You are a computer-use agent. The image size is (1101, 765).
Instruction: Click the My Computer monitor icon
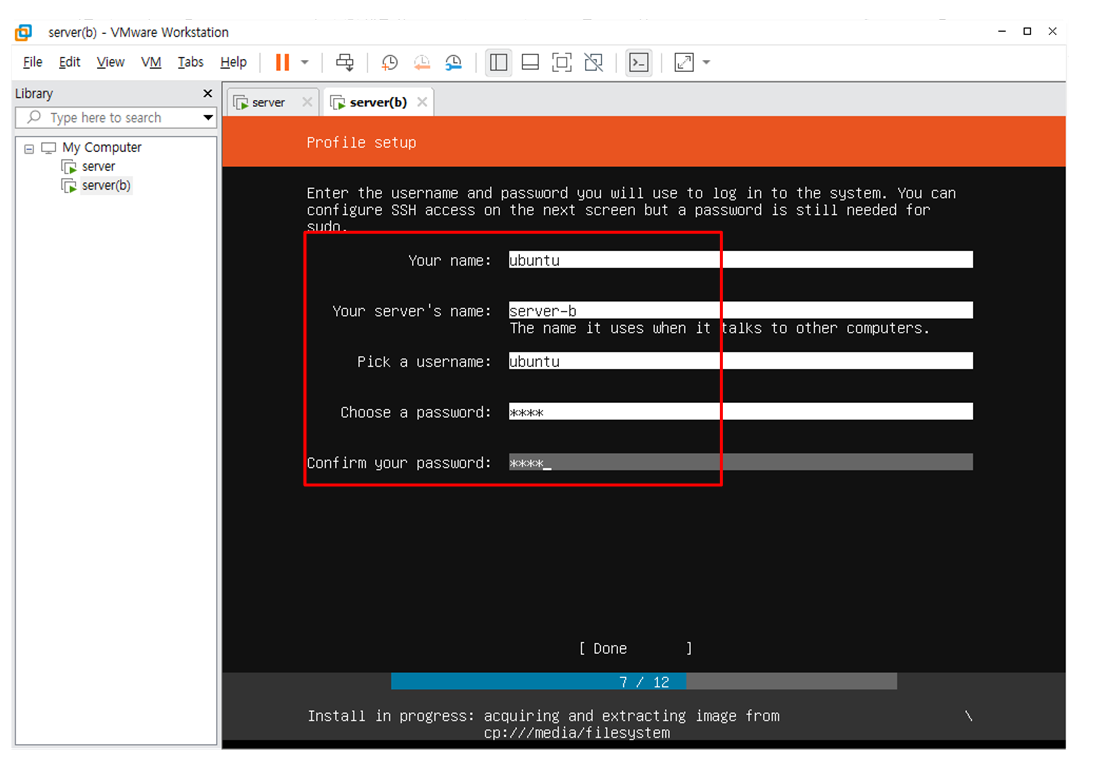[48, 148]
